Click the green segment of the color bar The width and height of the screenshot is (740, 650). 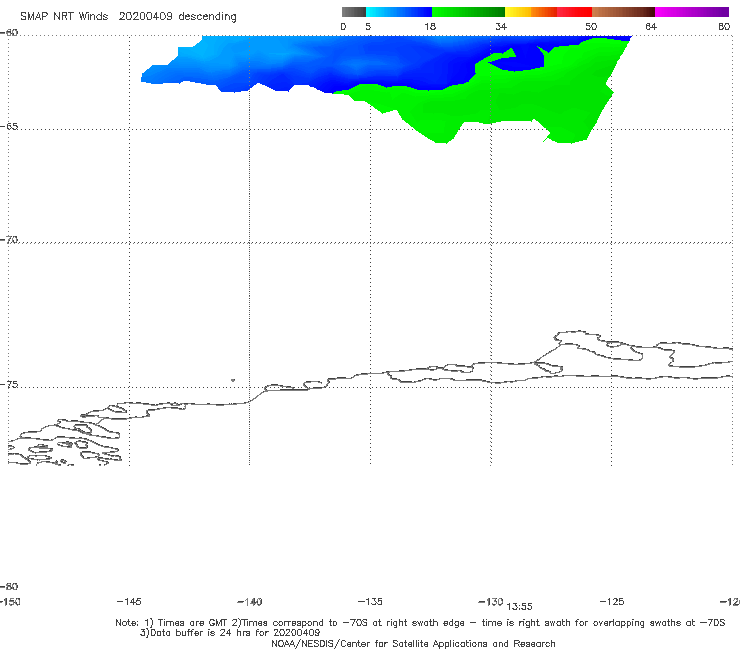coord(468,12)
